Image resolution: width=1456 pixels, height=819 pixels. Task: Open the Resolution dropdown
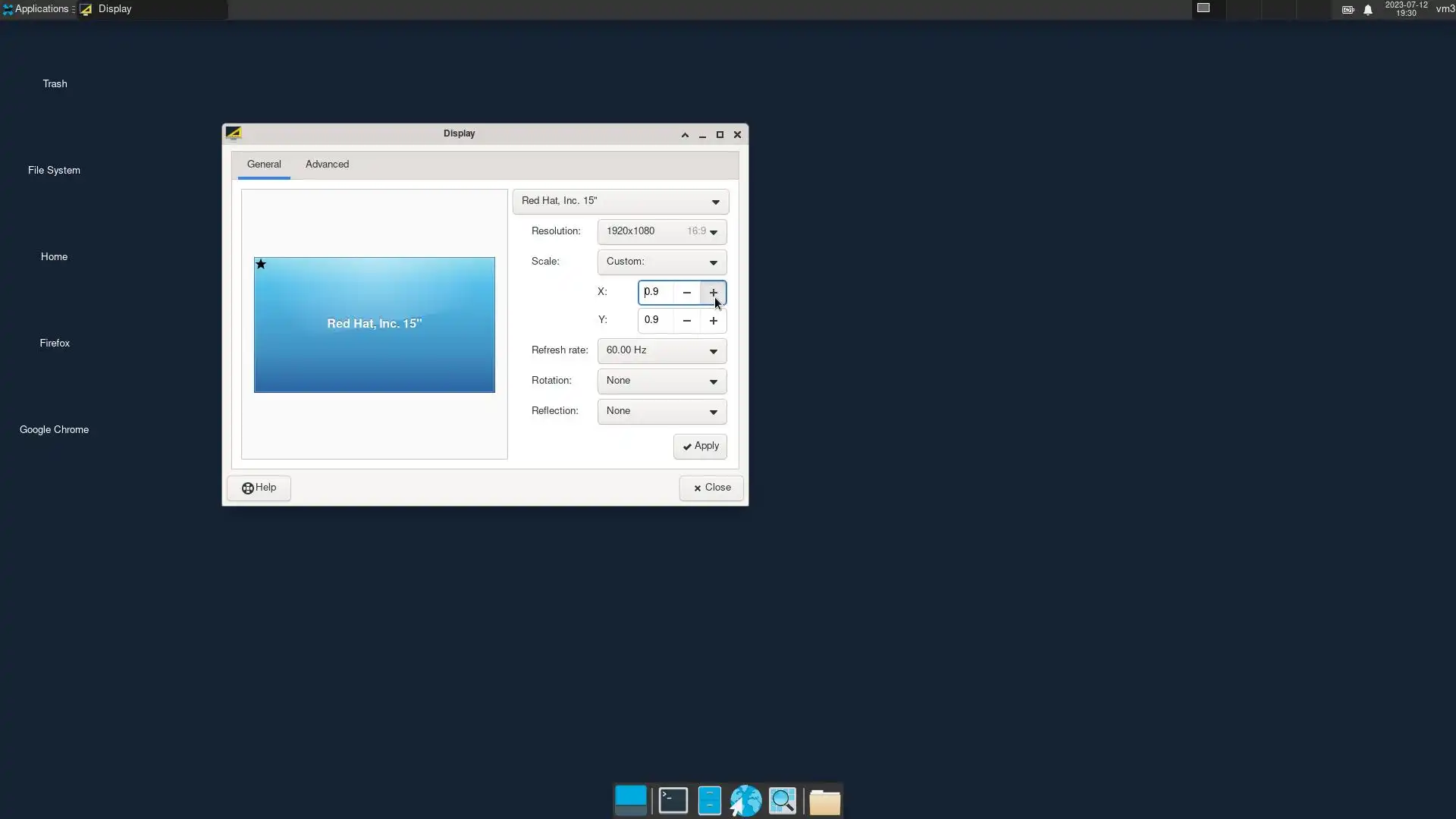pos(661,231)
